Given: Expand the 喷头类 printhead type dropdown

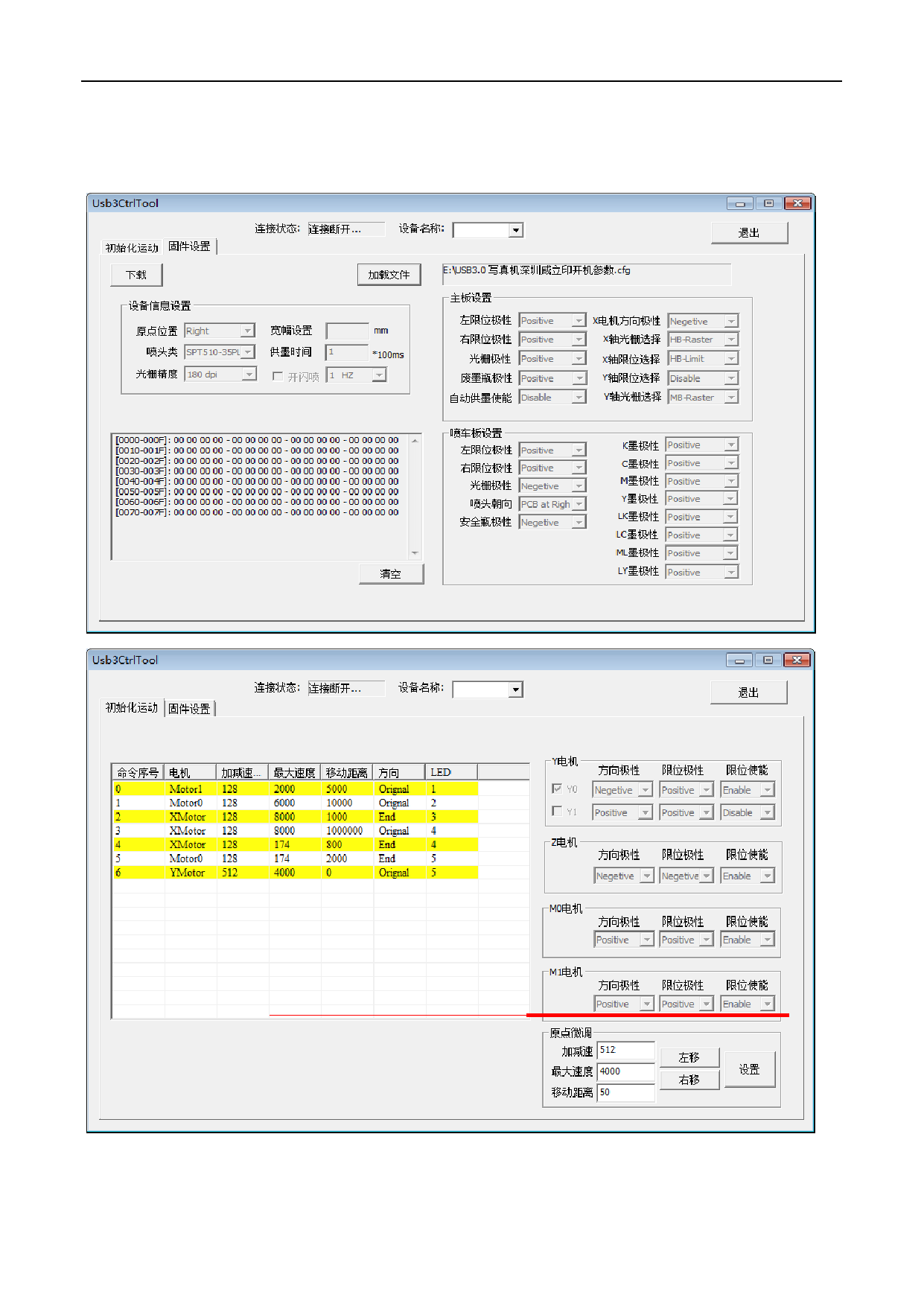Looking at the screenshot, I should (x=220, y=351).
